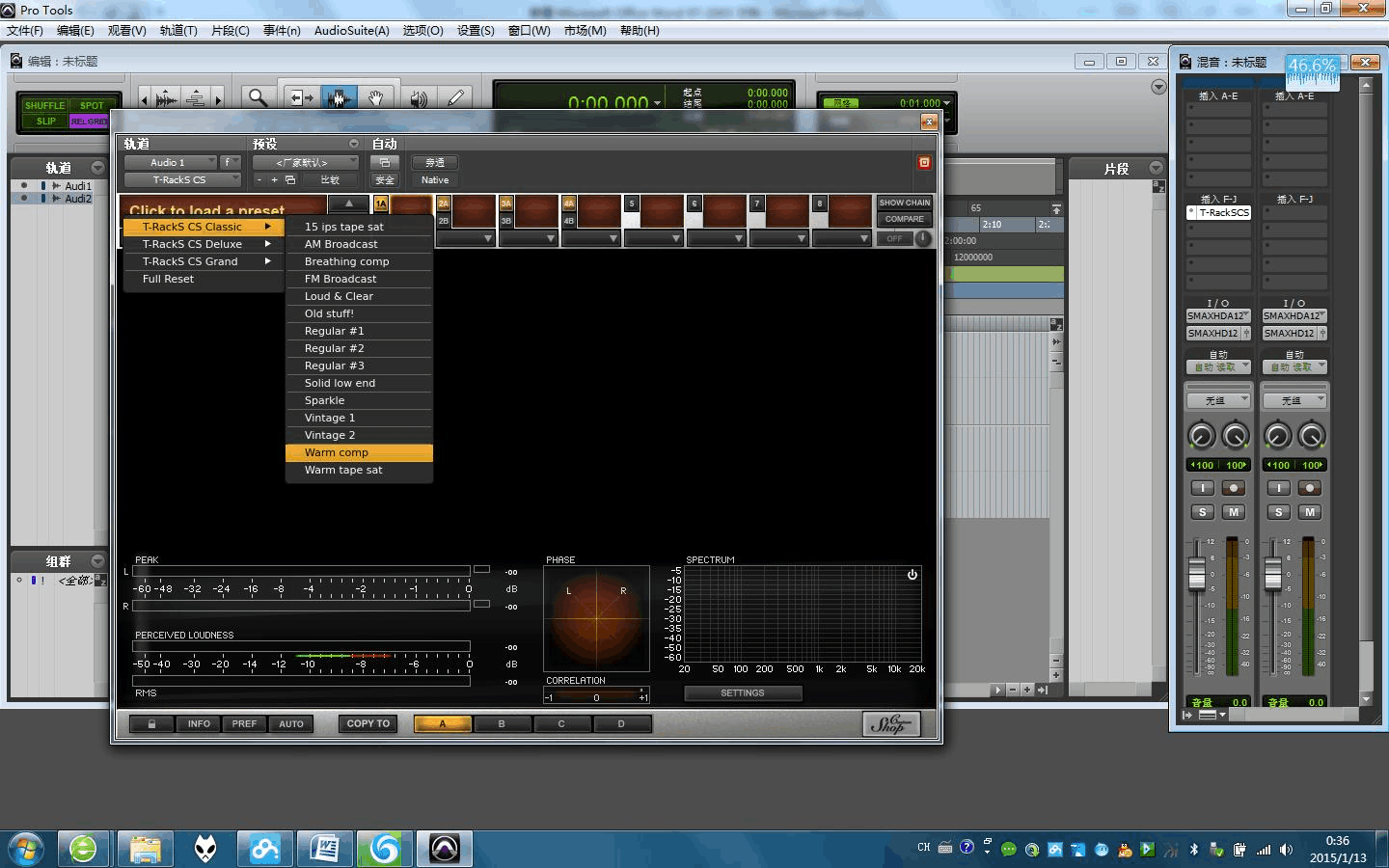Toggle plugin bypass button

click(435, 163)
